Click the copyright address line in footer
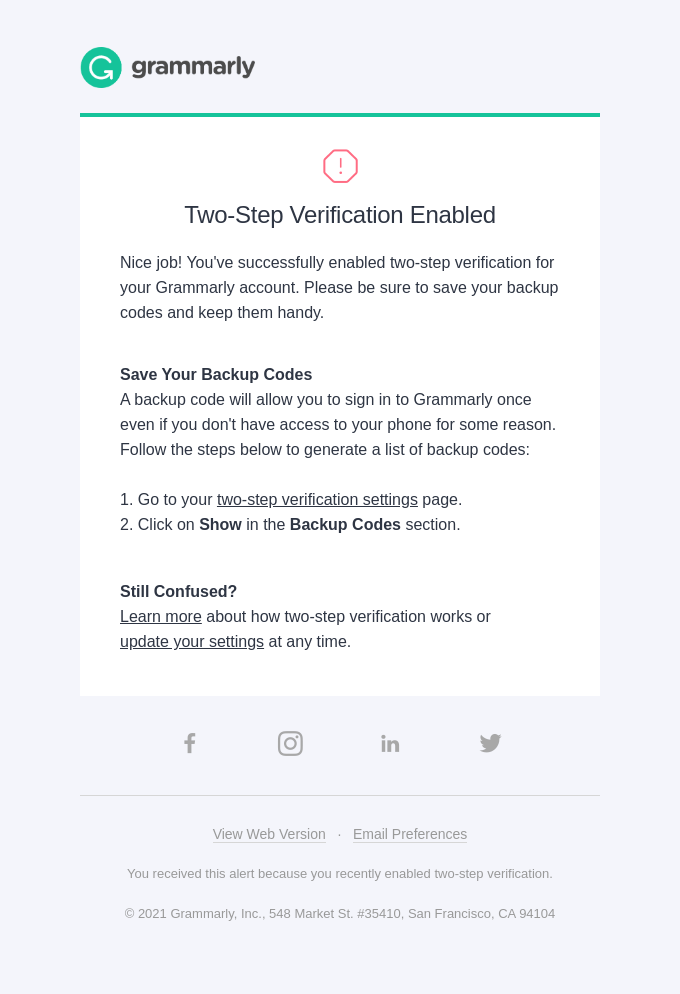The height and width of the screenshot is (994, 680). point(340,913)
